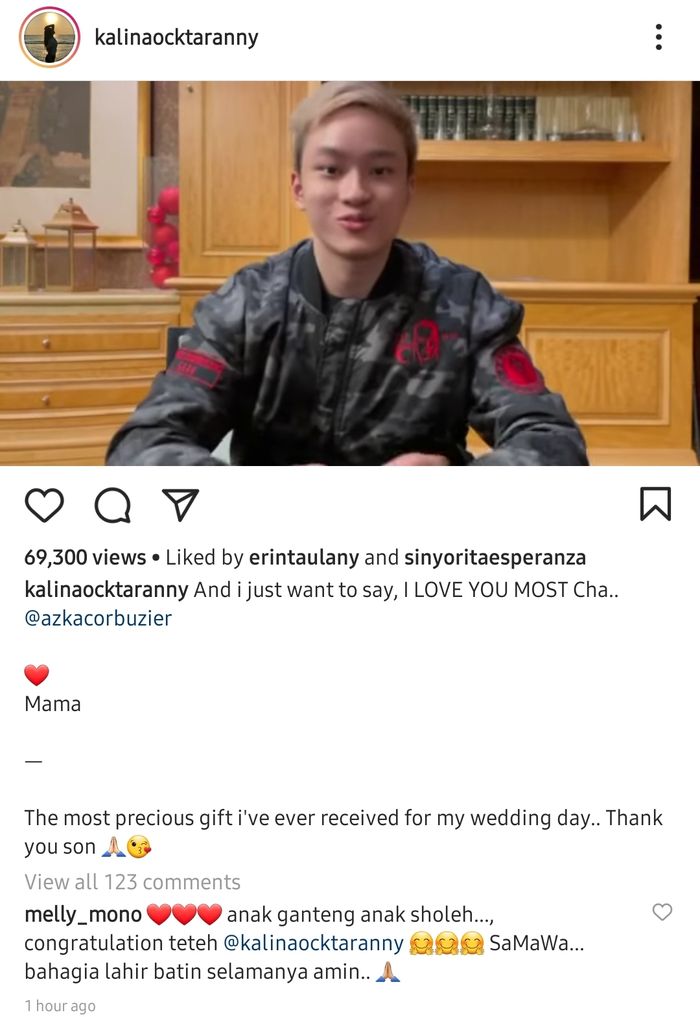Like the post with the heart icon
The width and height of the screenshot is (700, 1017).
tap(44, 505)
